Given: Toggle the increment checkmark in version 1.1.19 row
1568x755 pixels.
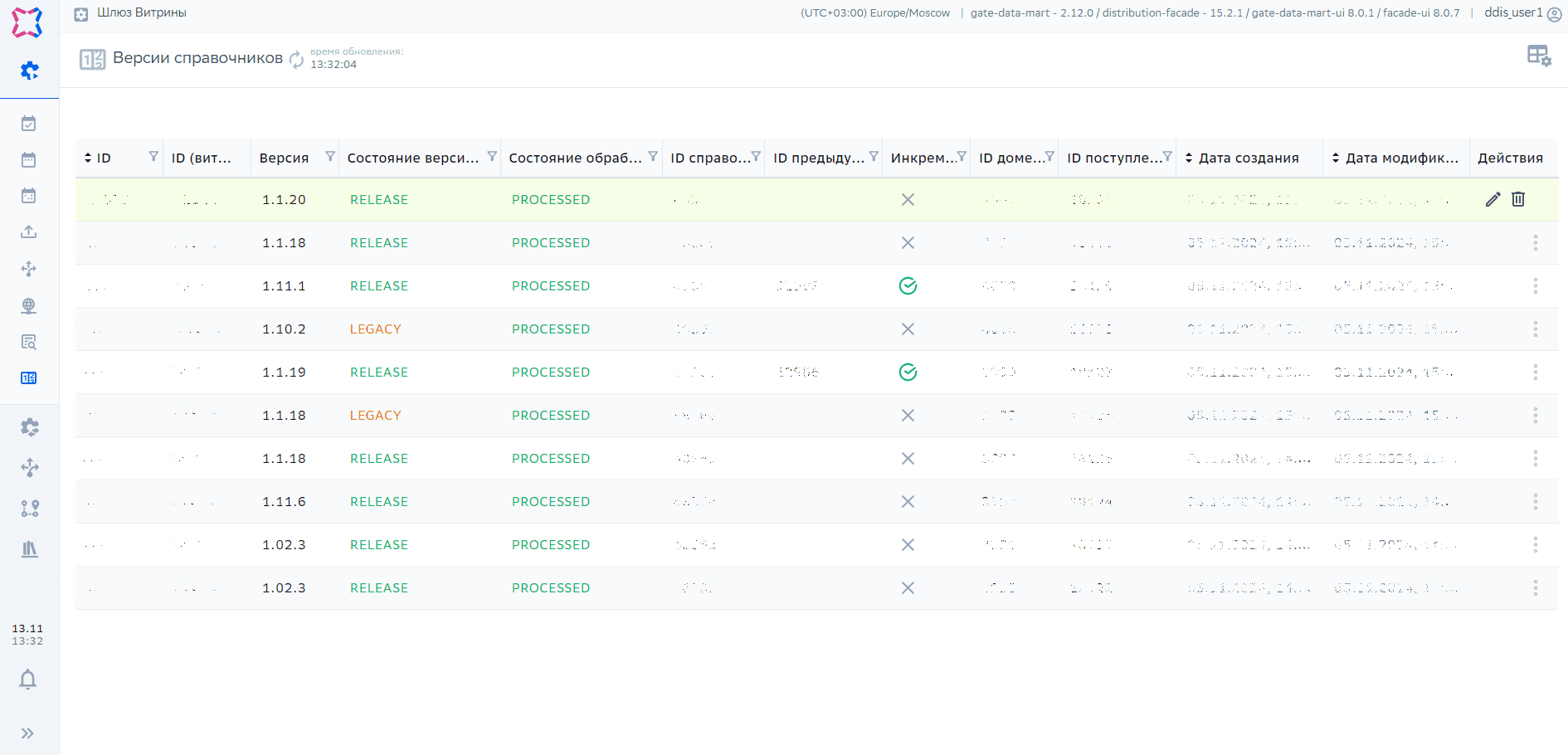Looking at the screenshot, I should (x=908, y=373).
